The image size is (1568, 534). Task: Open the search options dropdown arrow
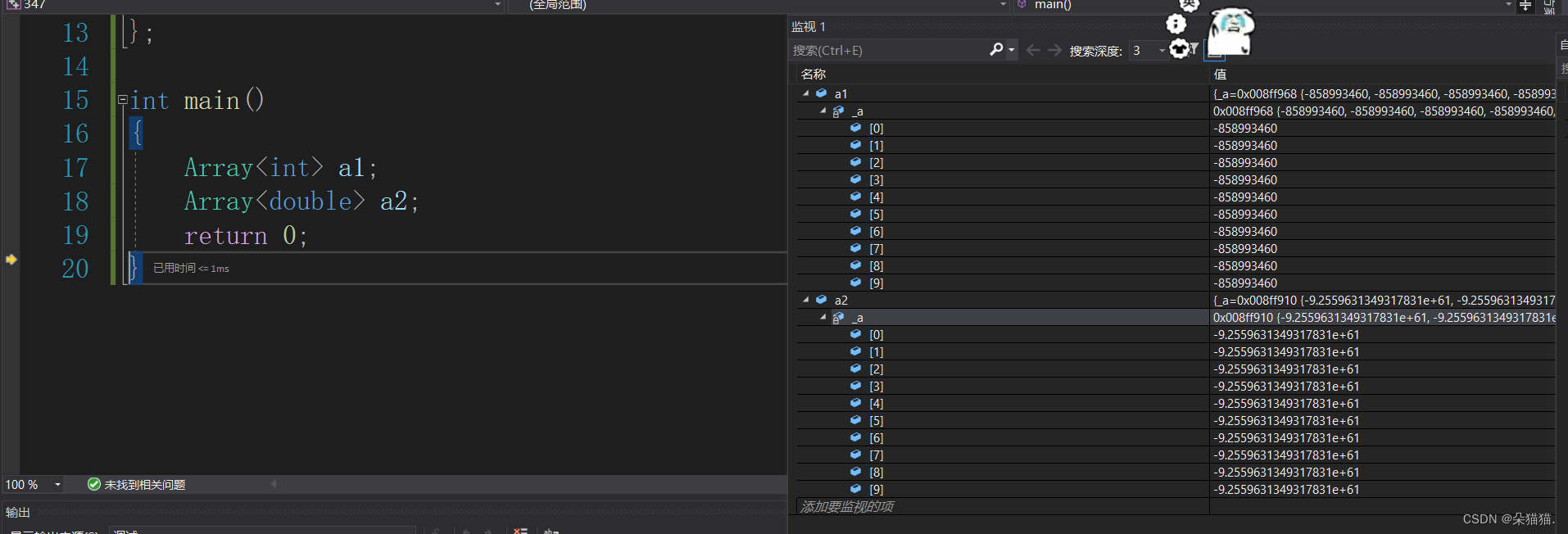(1012, 50)
